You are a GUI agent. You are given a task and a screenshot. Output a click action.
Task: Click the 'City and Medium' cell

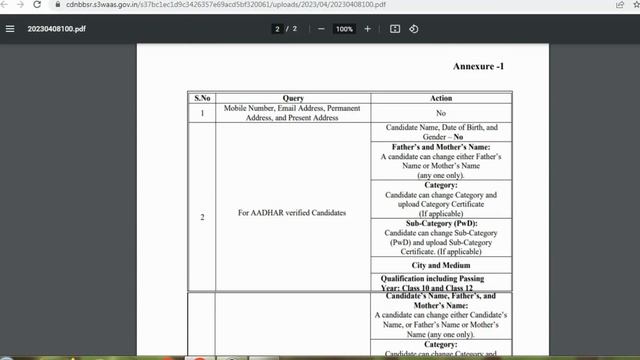(x=441, y=265)
